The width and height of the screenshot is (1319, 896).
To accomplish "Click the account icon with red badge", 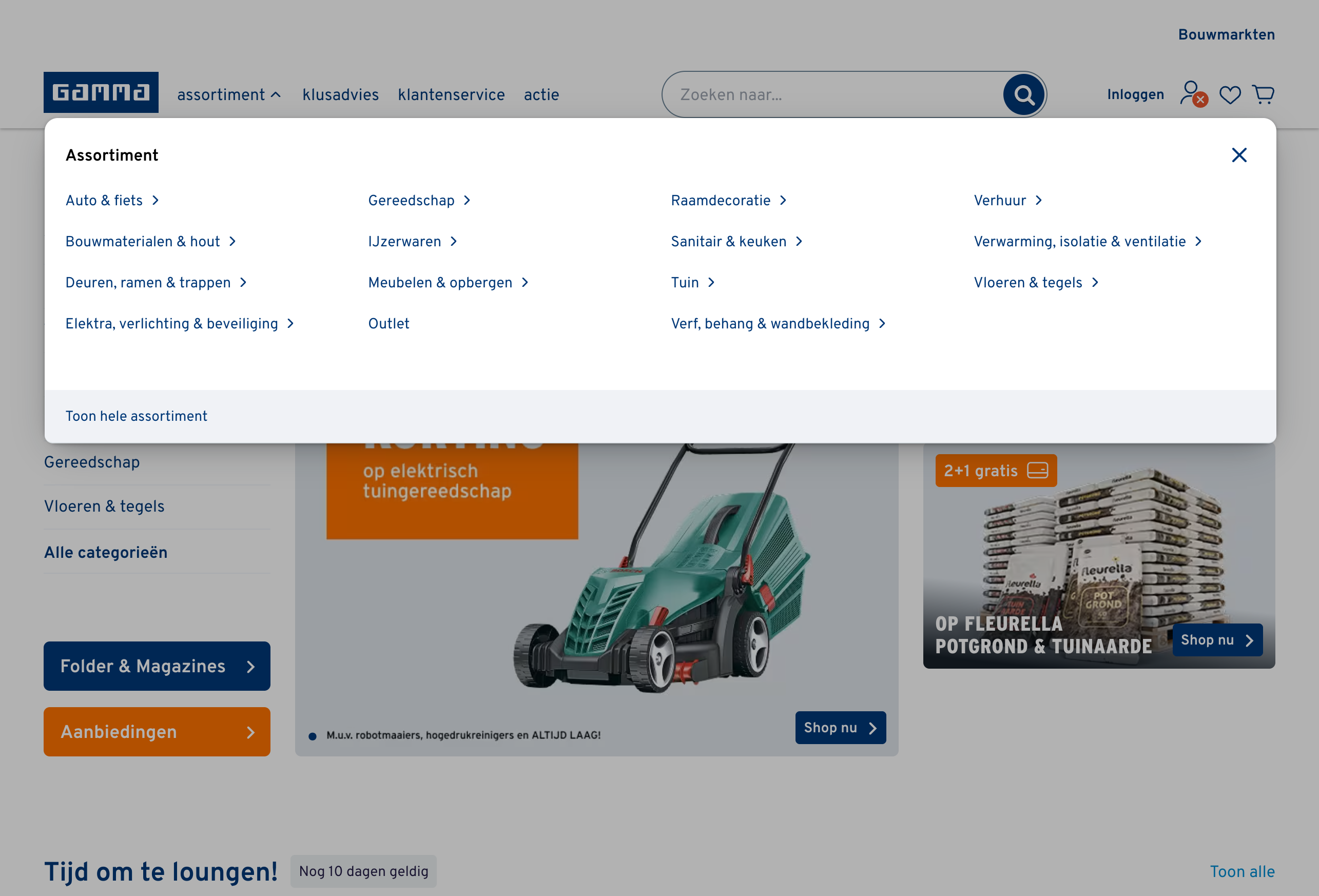I will pyautogui.click(x=1191, y=94).
